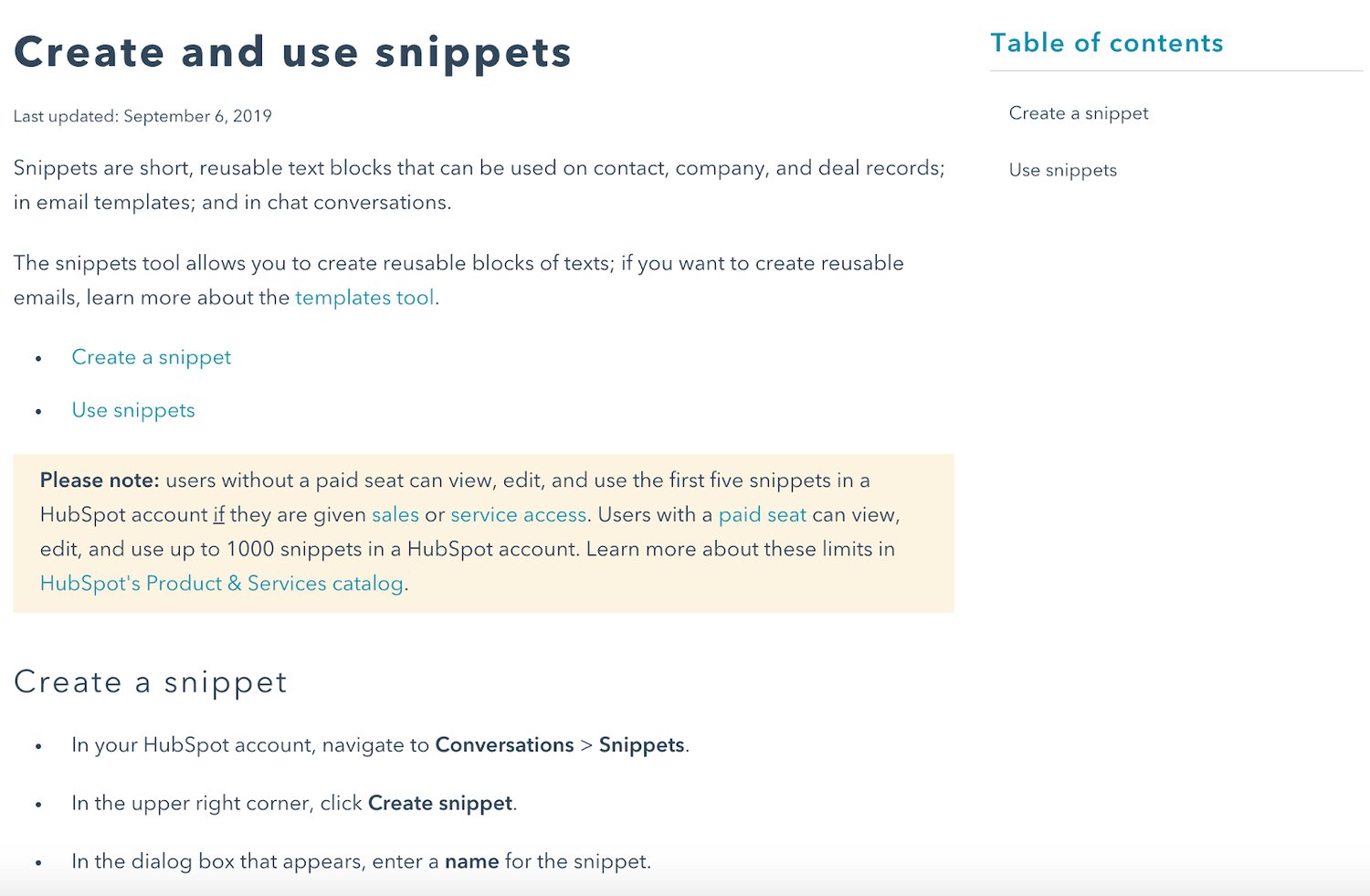This screenshot has height=896, width=1370.
Task: Click the Create a snippet section heading
Action: coord(151,682)
